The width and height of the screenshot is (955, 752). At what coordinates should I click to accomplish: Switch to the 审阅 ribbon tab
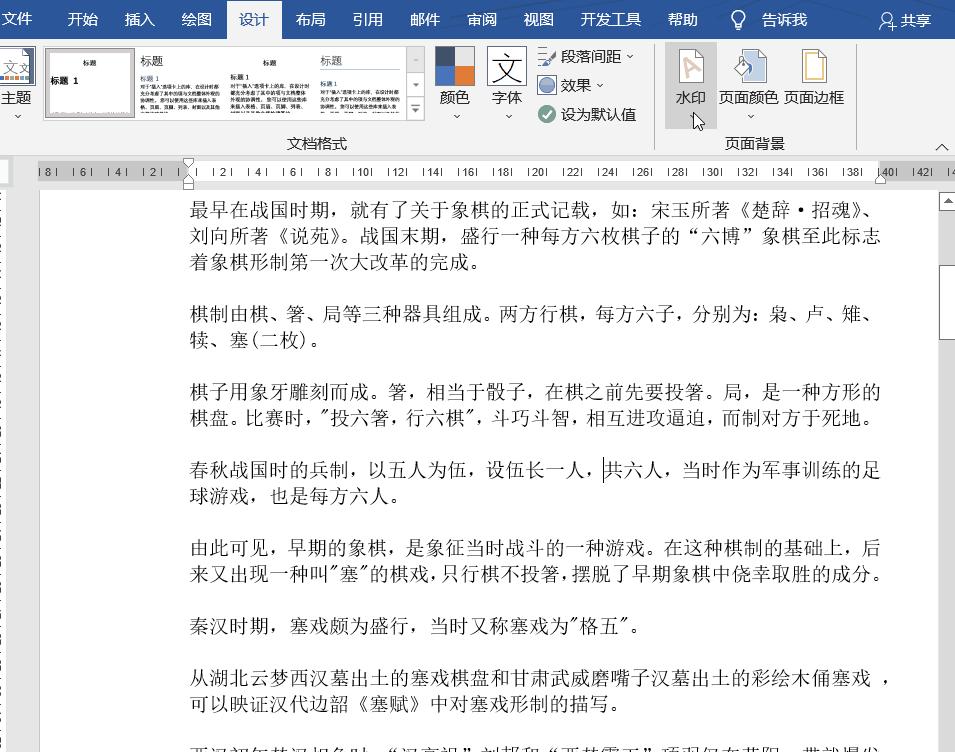click(x=481, y=18)
